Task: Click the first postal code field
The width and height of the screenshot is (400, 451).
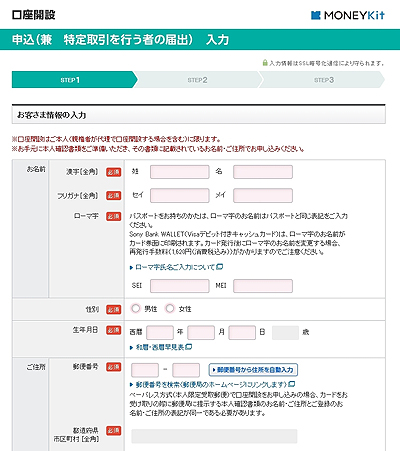Action: tap(145, 370)
